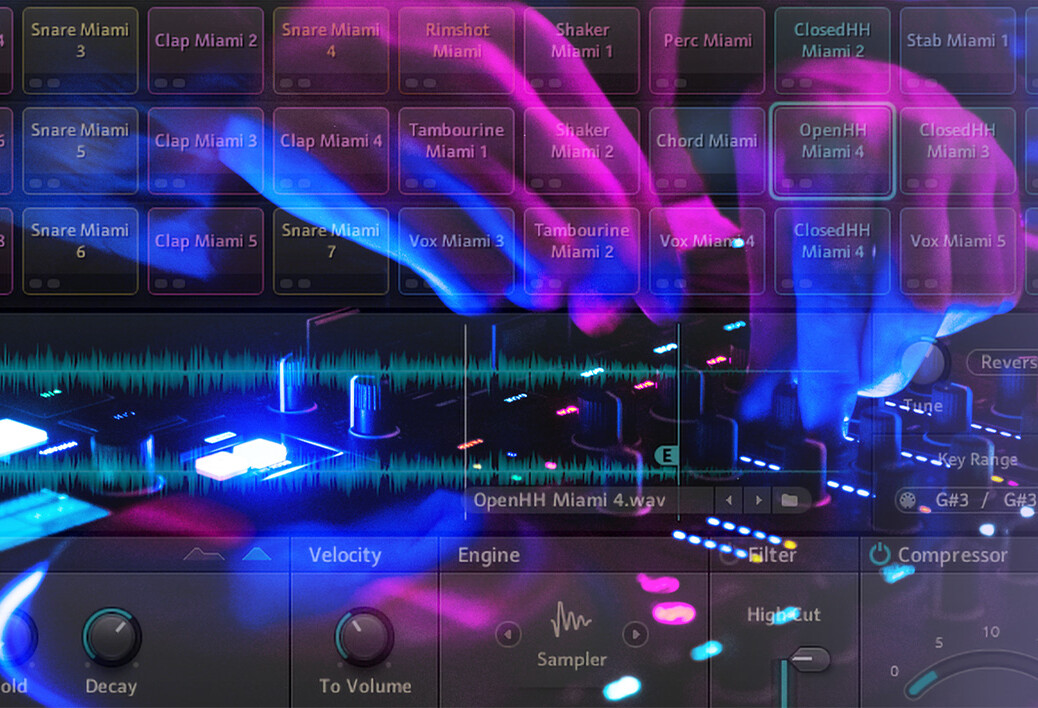Trigger the Vox Miami 3 pad

(457, 251)
